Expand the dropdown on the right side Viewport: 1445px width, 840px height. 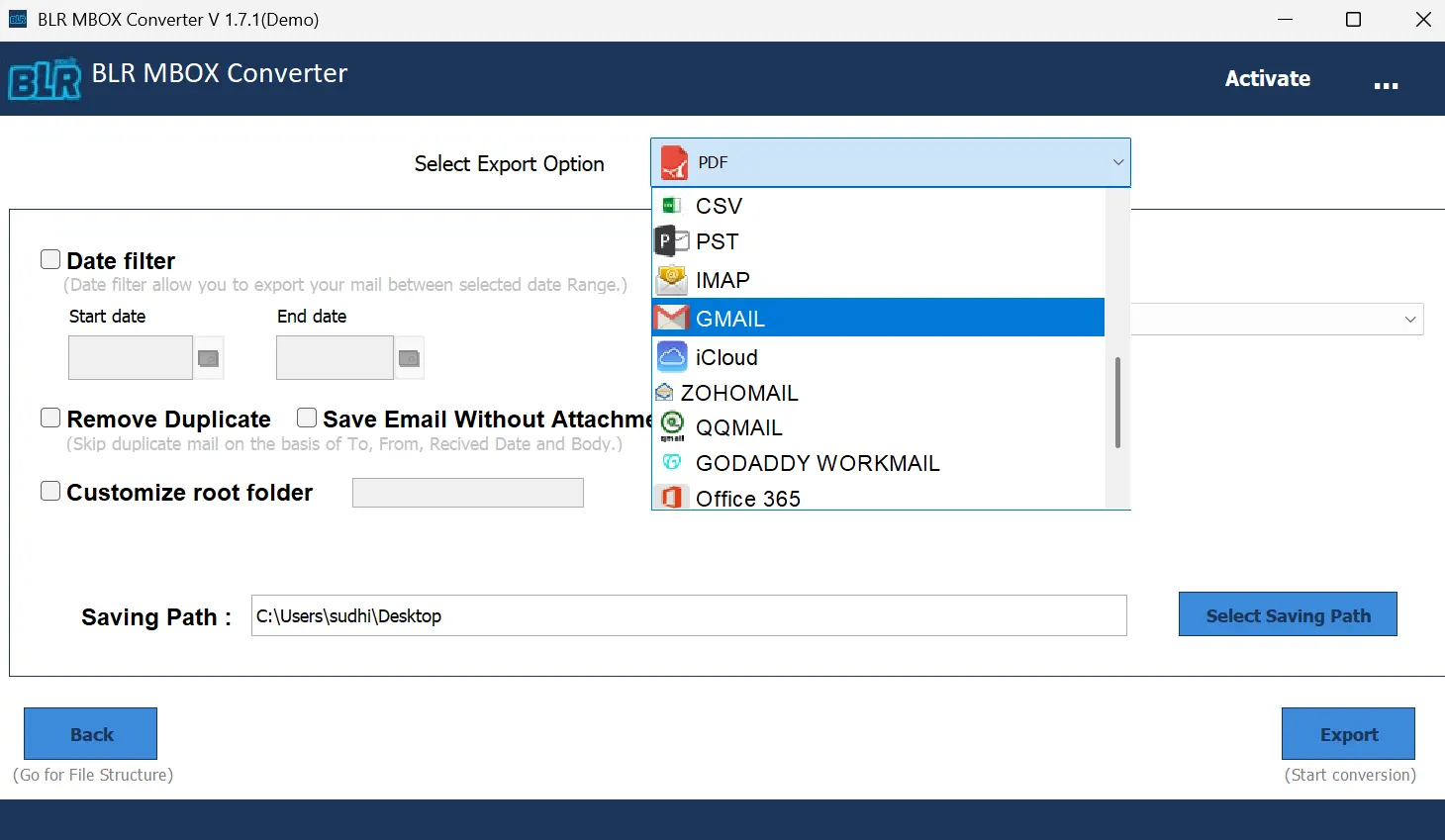pyautogui.click(x=1412, y=319)
